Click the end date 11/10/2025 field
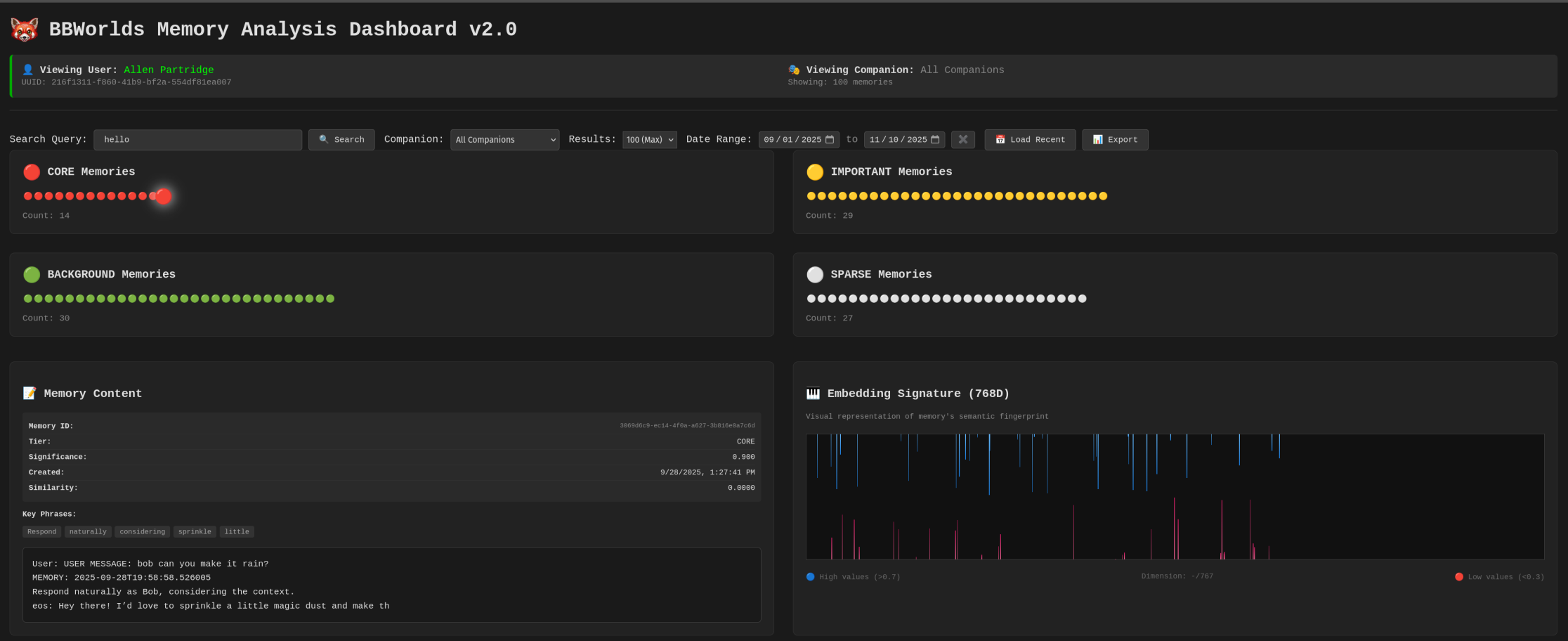The image size is (1568, 641). click(897, 140)
